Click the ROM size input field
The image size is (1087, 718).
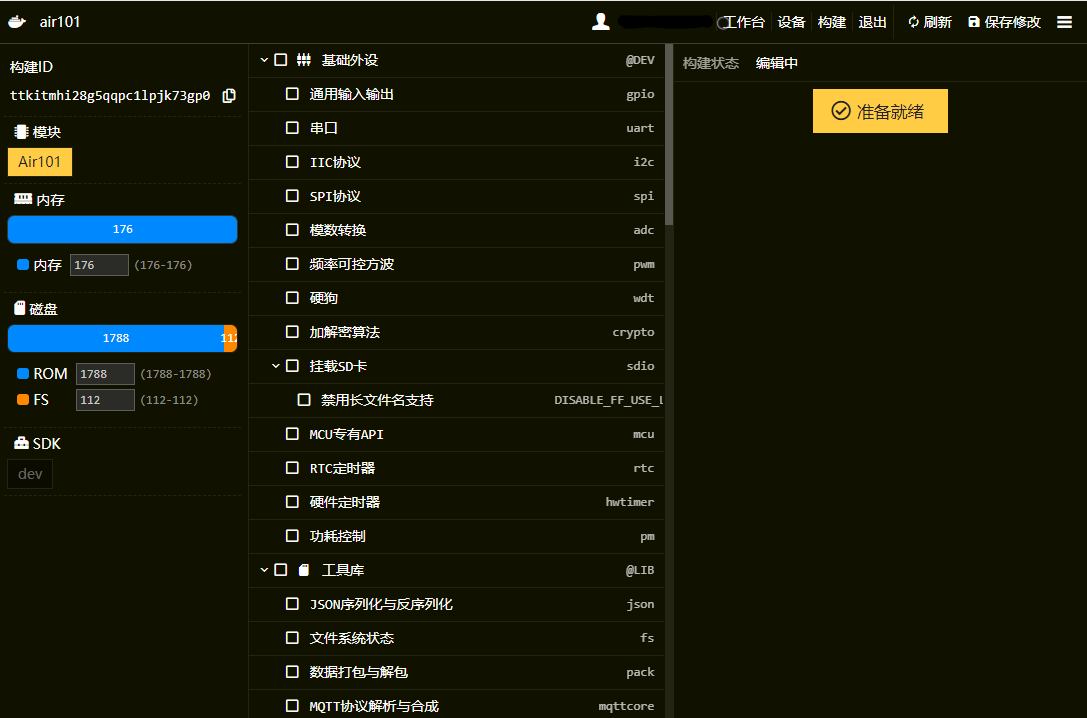[x=105, y=374]
